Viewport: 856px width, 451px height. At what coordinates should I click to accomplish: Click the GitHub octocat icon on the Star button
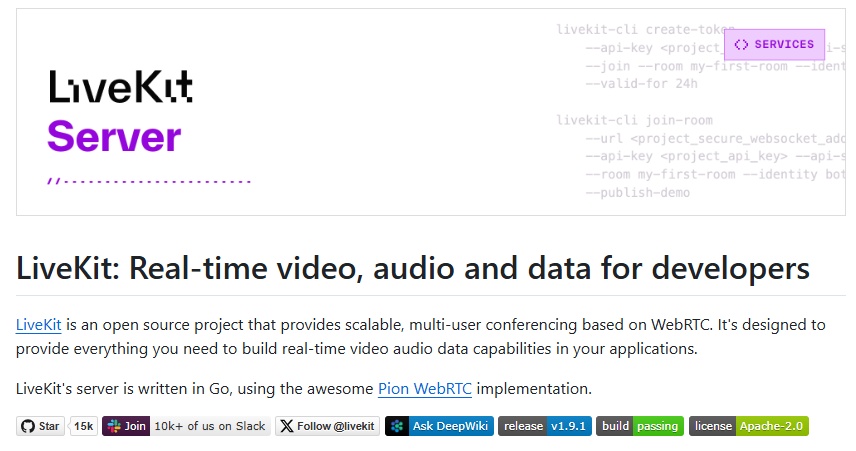[28, 426]
